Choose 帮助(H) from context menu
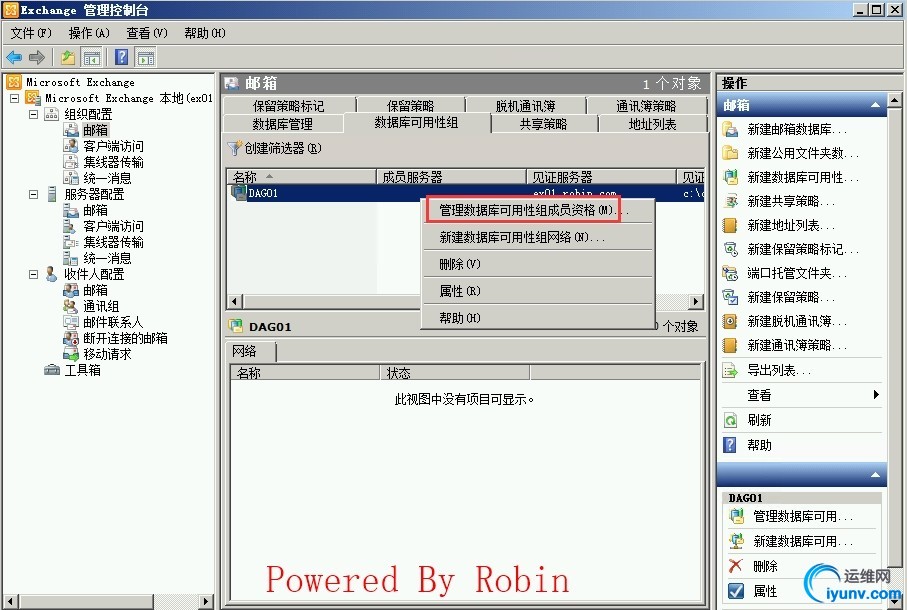Screen dimensions: 907x610 click(539, 317)
